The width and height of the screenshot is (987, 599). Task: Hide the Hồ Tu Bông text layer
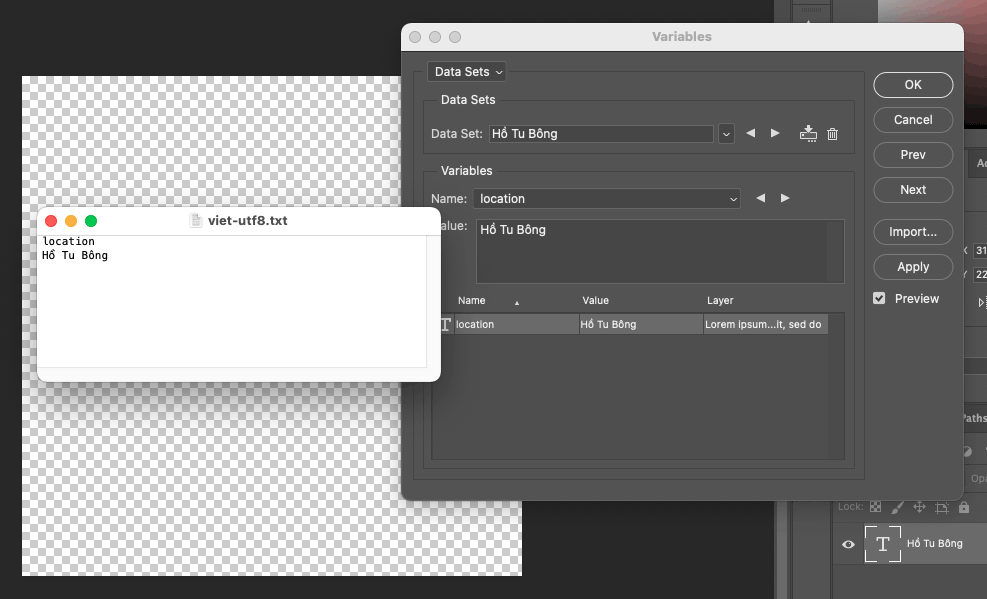pos(848,544)
